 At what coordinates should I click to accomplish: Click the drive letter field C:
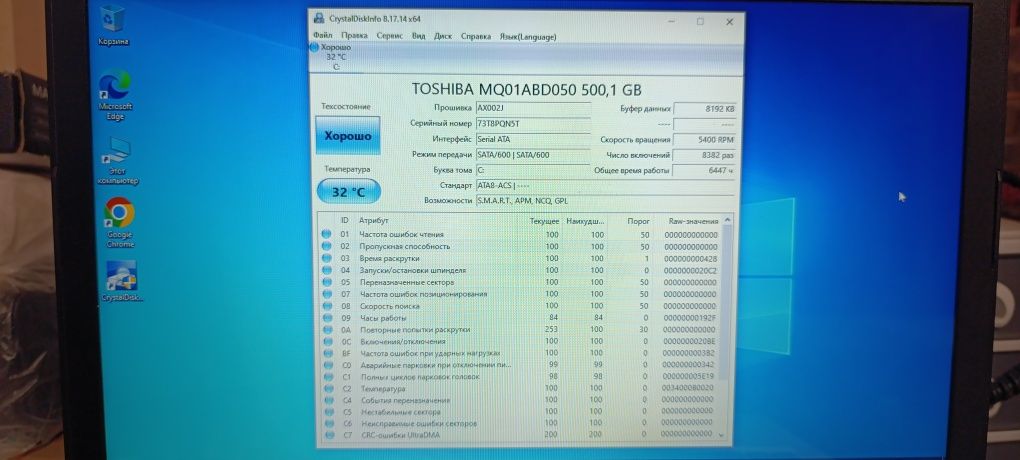click(533, 170)
